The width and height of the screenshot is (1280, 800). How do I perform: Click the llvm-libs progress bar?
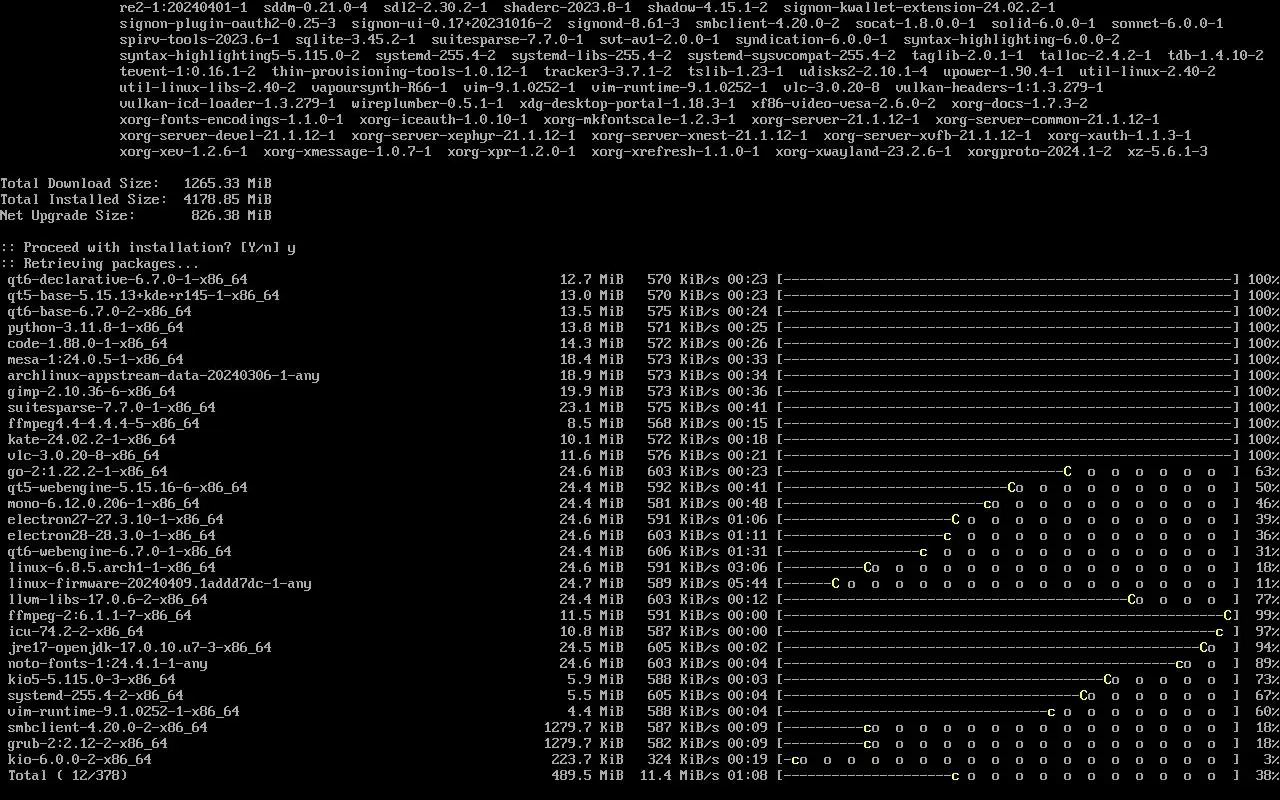(x=1008, y=599)
